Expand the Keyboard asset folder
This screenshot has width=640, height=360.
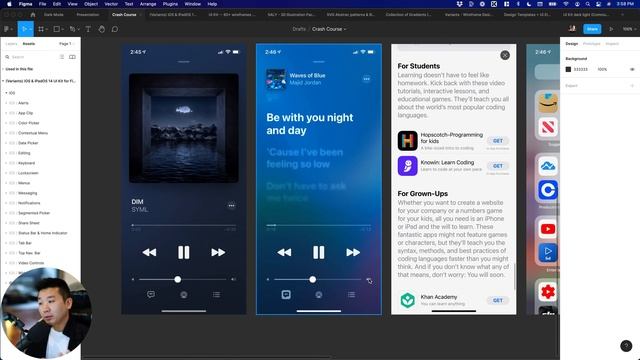(6, 163)
